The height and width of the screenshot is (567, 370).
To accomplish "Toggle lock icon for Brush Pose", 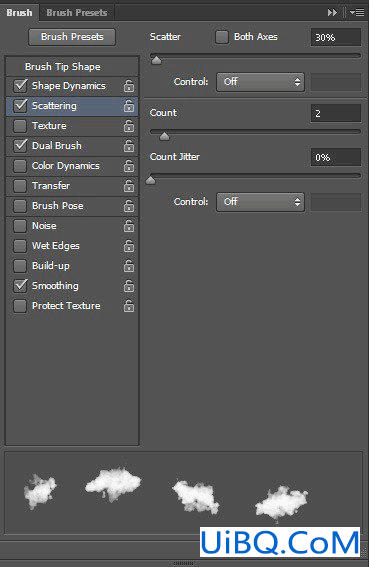I will click(x=129, y=206).
